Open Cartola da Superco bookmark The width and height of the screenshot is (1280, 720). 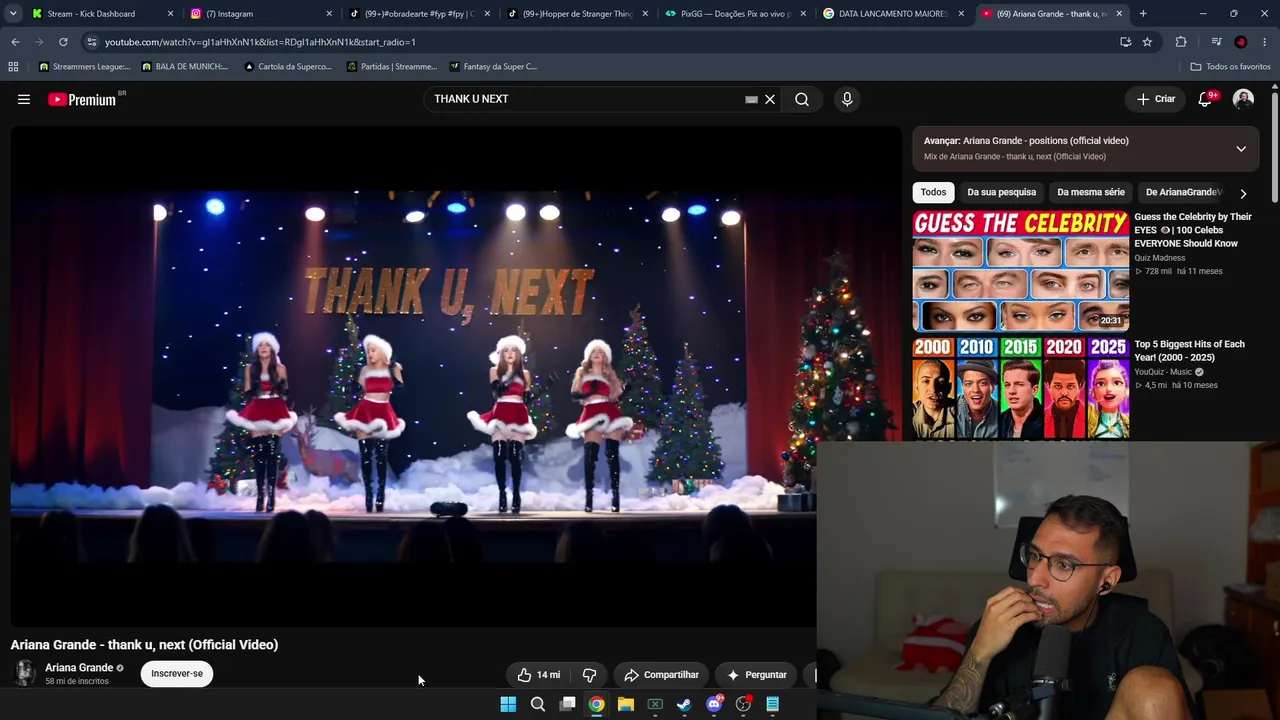(x=288, y=67)
